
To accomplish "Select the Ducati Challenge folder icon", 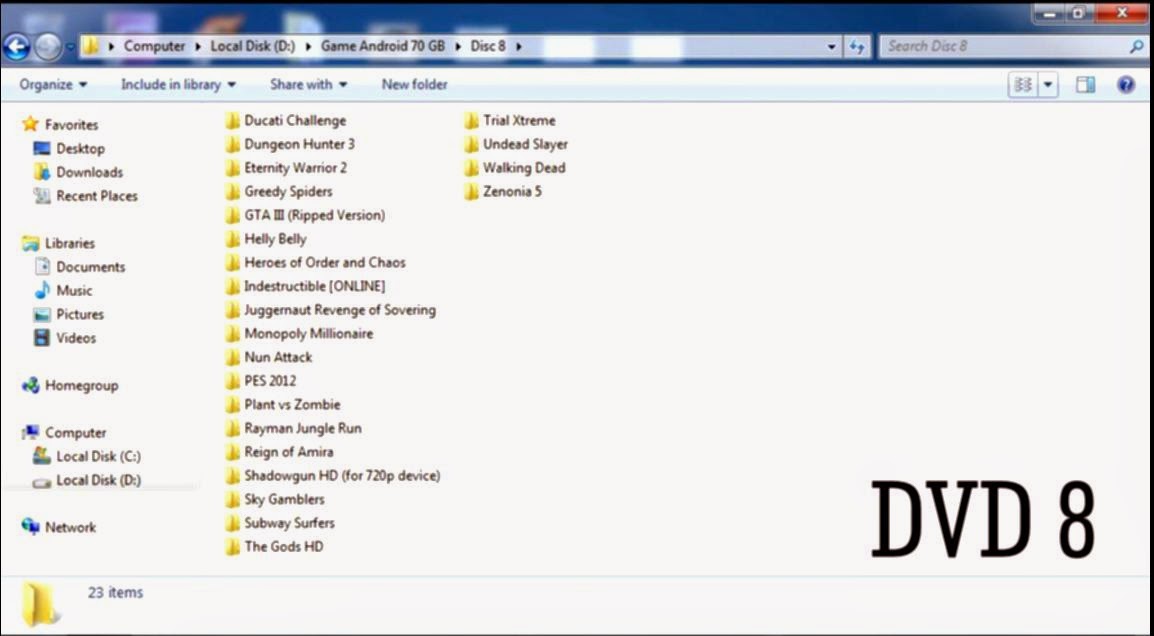I will click(x=233, y=121).
